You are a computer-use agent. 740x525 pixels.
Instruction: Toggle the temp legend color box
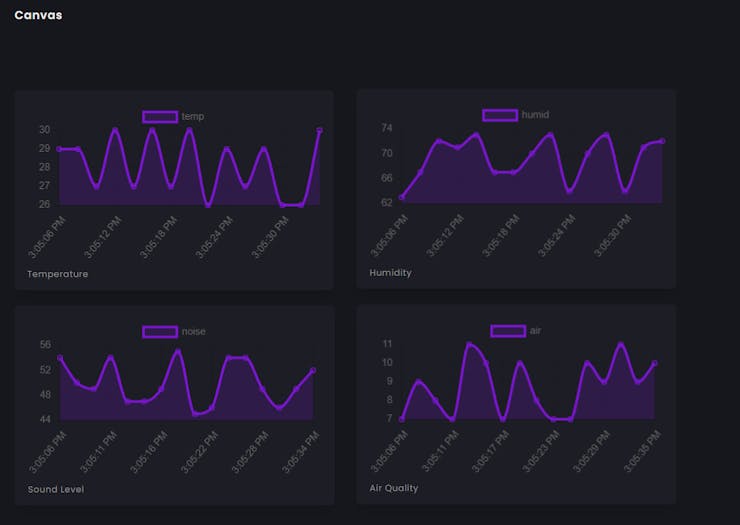160,117
